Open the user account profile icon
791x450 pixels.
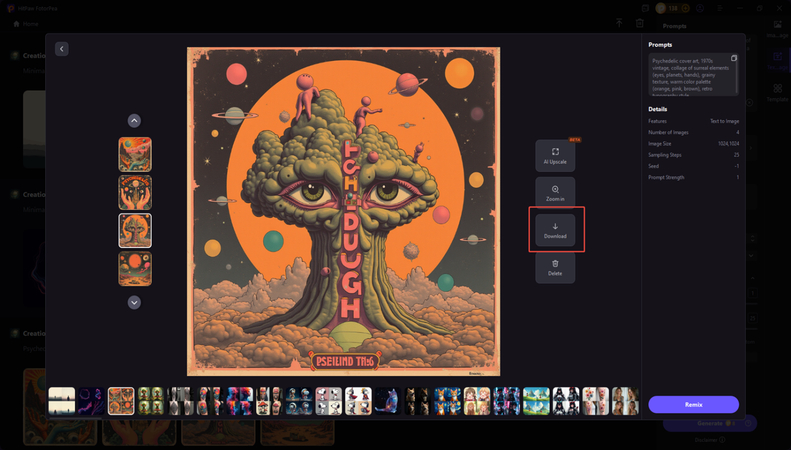click(x=700, y=8)
